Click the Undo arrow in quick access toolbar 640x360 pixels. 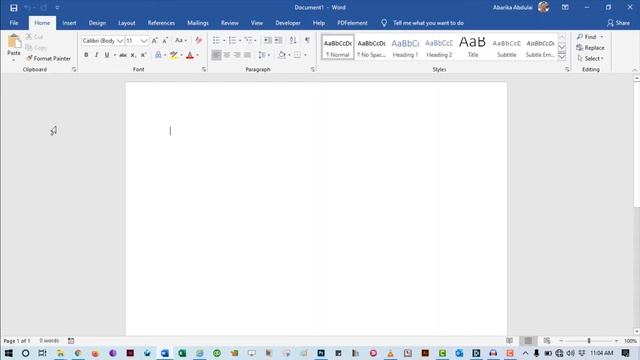(x=27, y=8)
